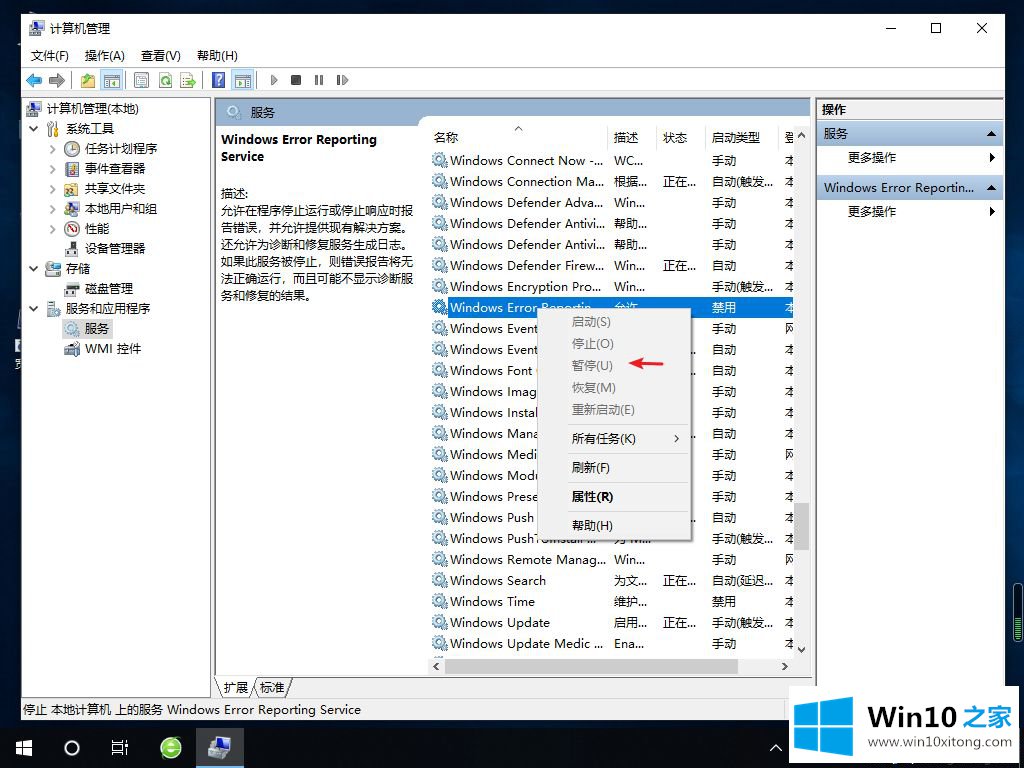Screen dimensions: 1024x768
Task: Select the 共享文件夹 tree icon
Action: [x=72, y=189]
